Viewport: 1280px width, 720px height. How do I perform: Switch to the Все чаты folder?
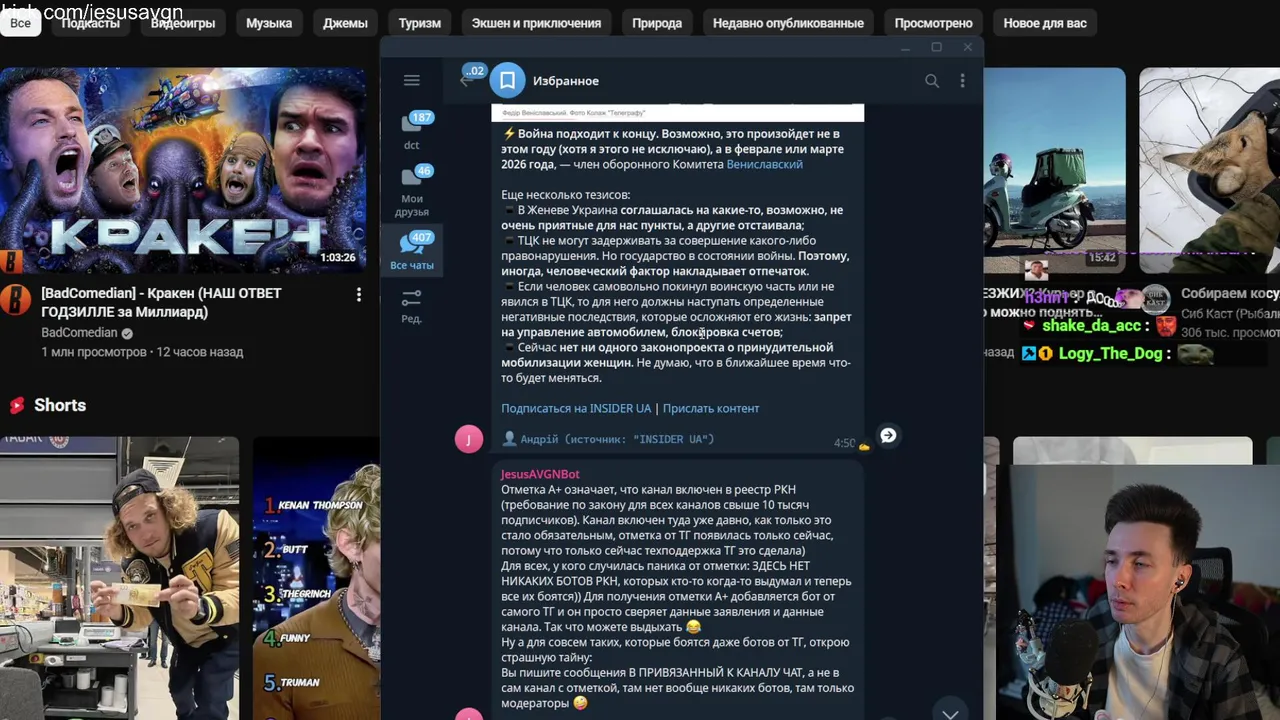[x=412, y=250]
